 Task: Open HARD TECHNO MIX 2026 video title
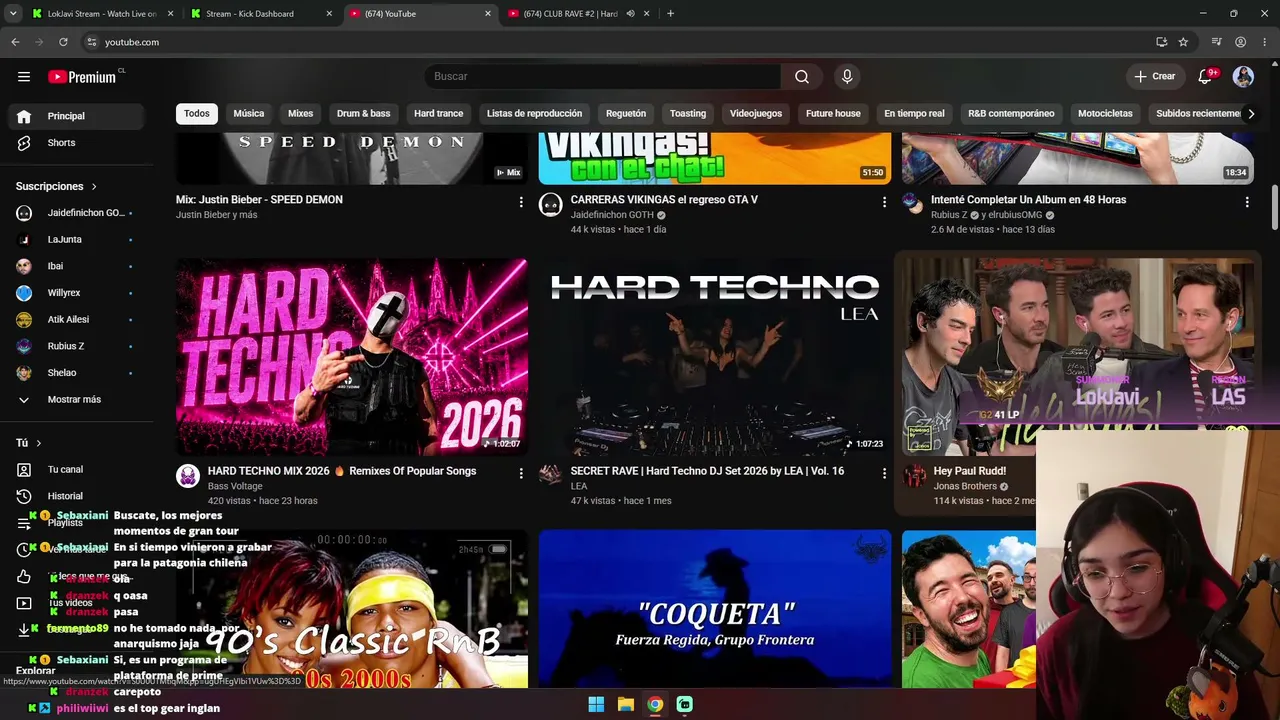[x=342, y=471]
